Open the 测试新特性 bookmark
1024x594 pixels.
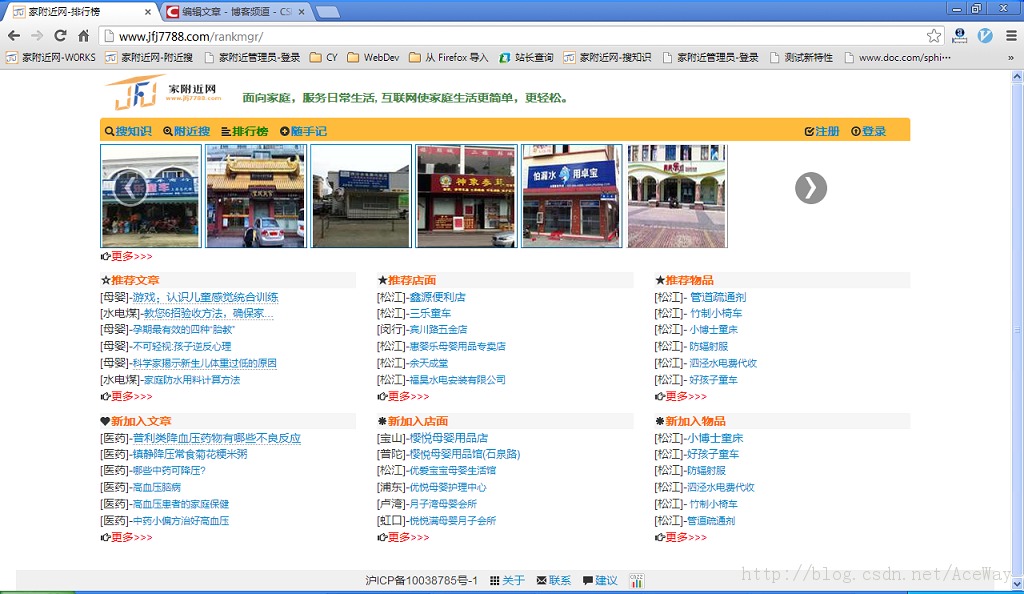pos(801,57)
